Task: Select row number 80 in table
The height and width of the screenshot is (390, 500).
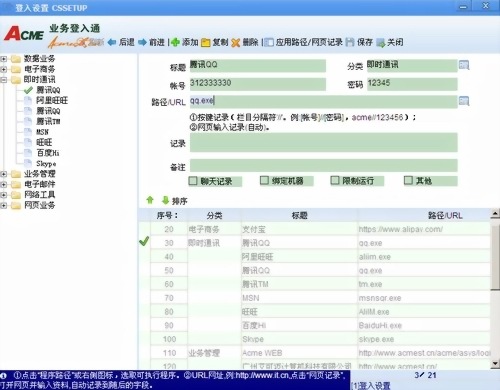Action: click(169, 312)
